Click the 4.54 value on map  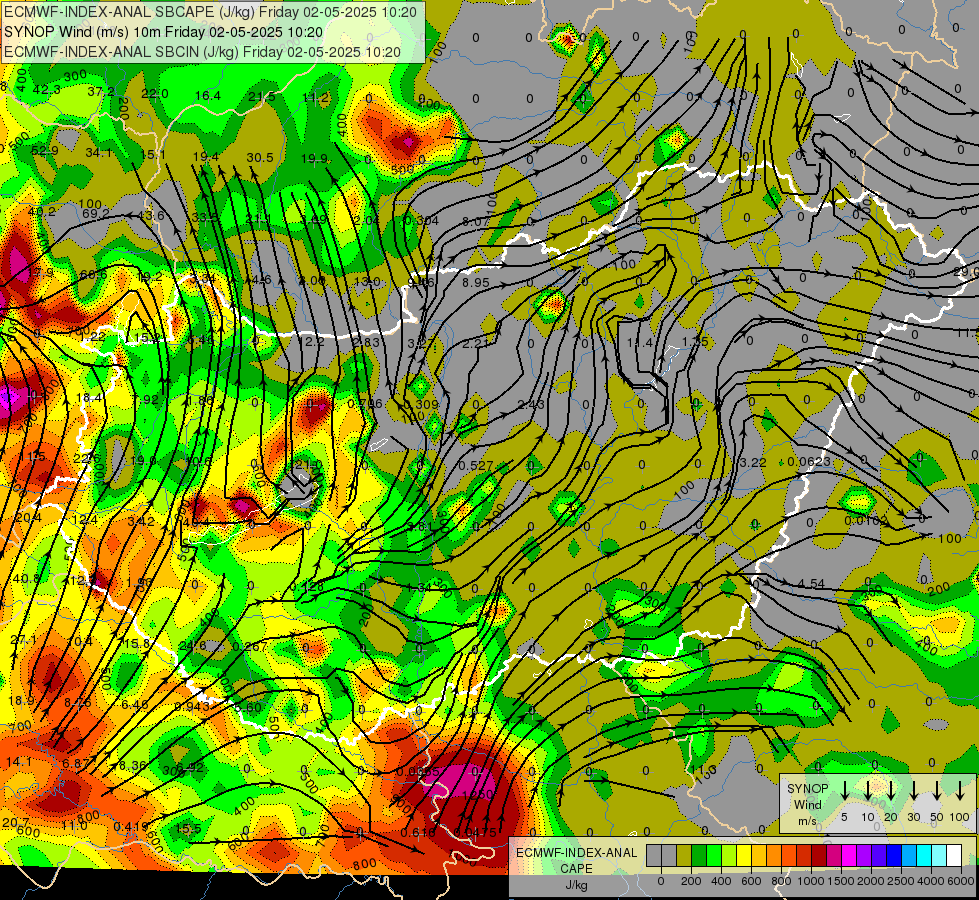[x=811, y=584]
